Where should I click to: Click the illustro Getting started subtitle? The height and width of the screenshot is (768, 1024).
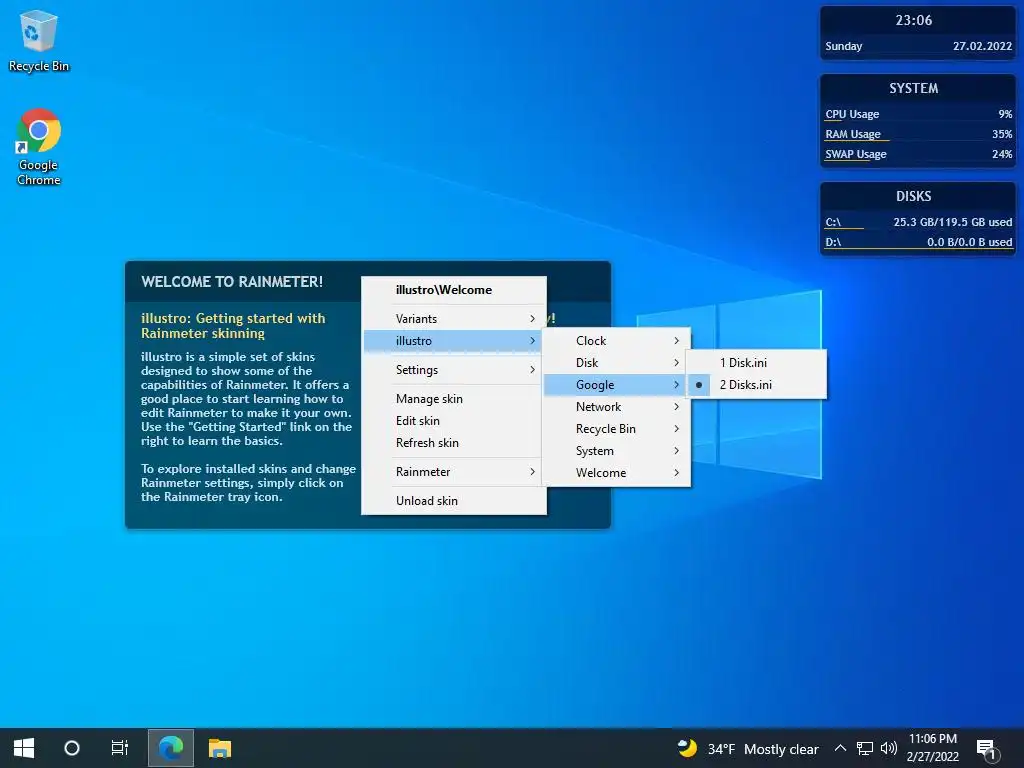(x=233, y=326)
